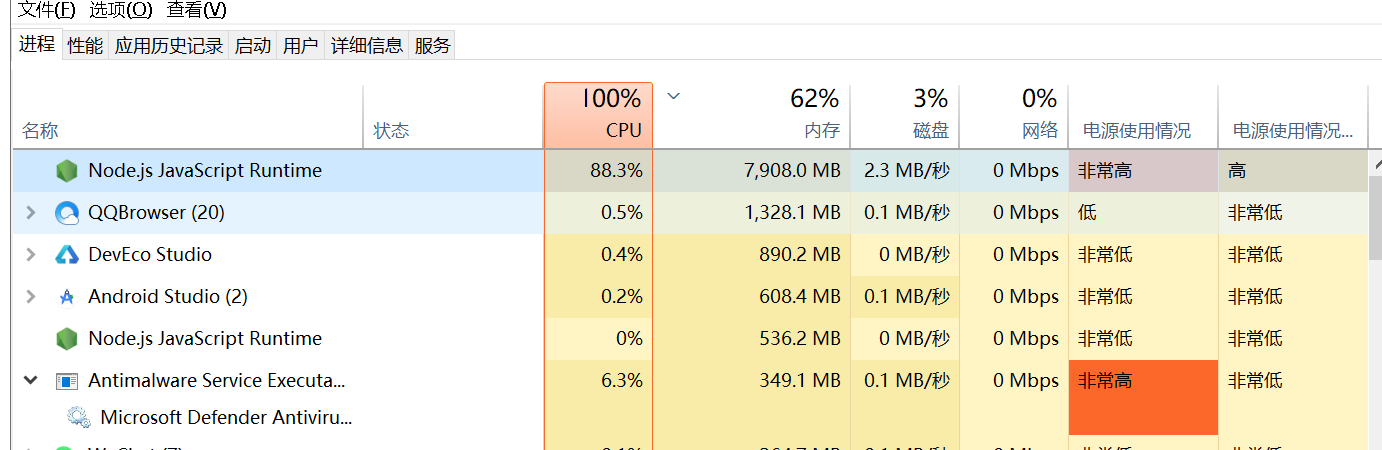The width and height of the screenshot is (1382, 450).
Task: Open the 文件(F) menu
Action: click(48, 10)
